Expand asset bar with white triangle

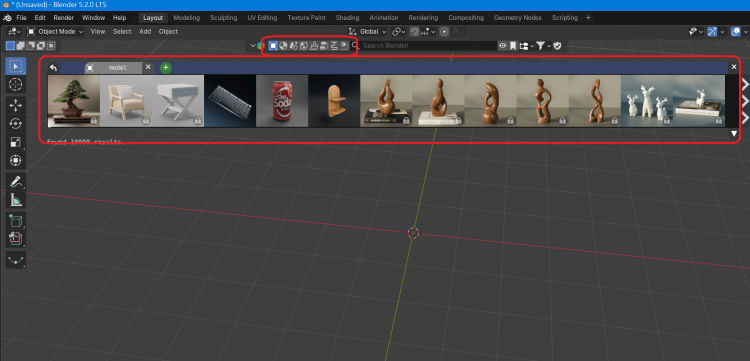(734, 134)
